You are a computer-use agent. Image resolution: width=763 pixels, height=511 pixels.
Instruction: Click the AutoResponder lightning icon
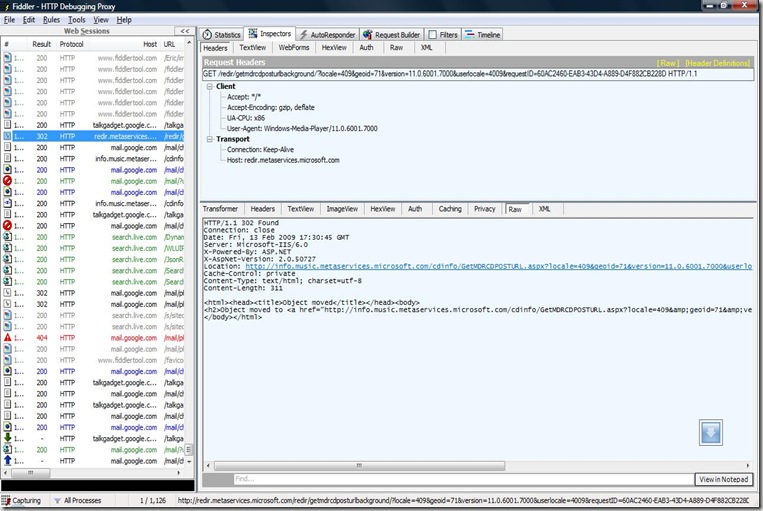[x=303, y=35]
